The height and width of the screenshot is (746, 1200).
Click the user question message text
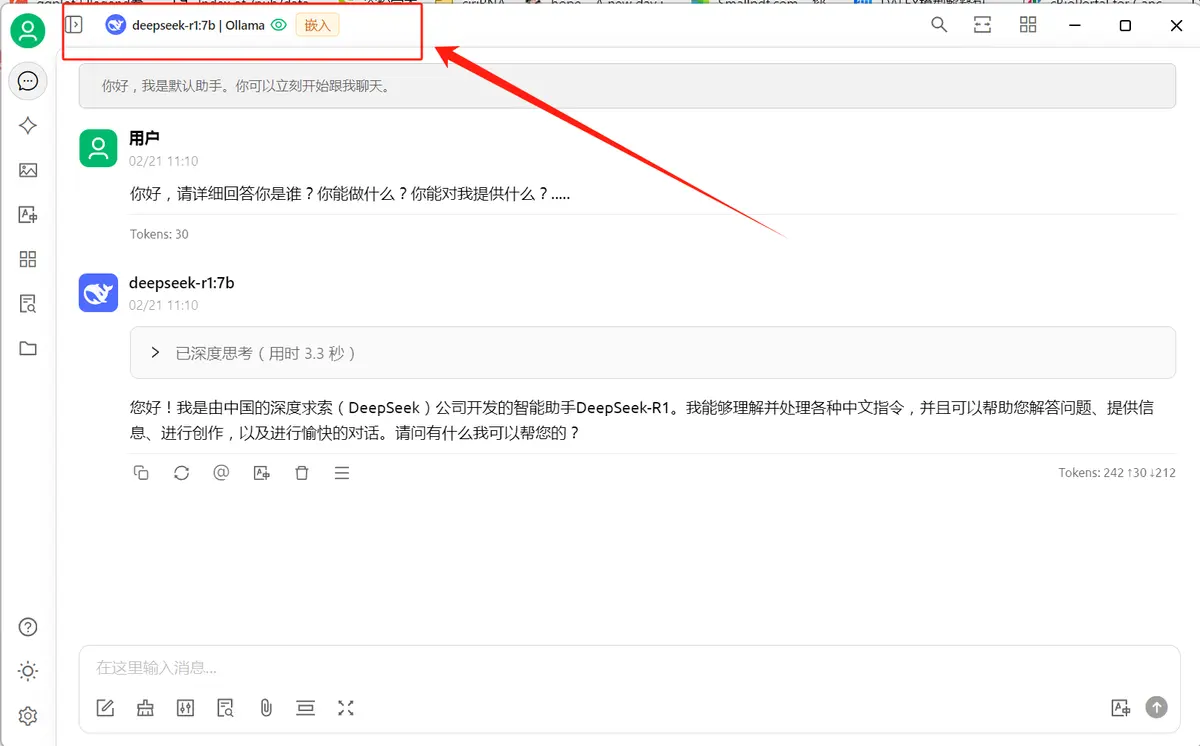point(350,194)
